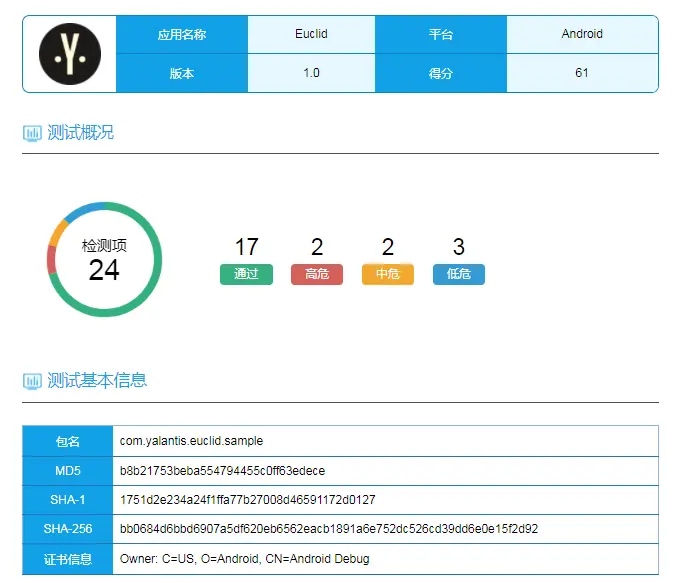Click the 得分 header cell
692x583 pixels.
[441, 73]
